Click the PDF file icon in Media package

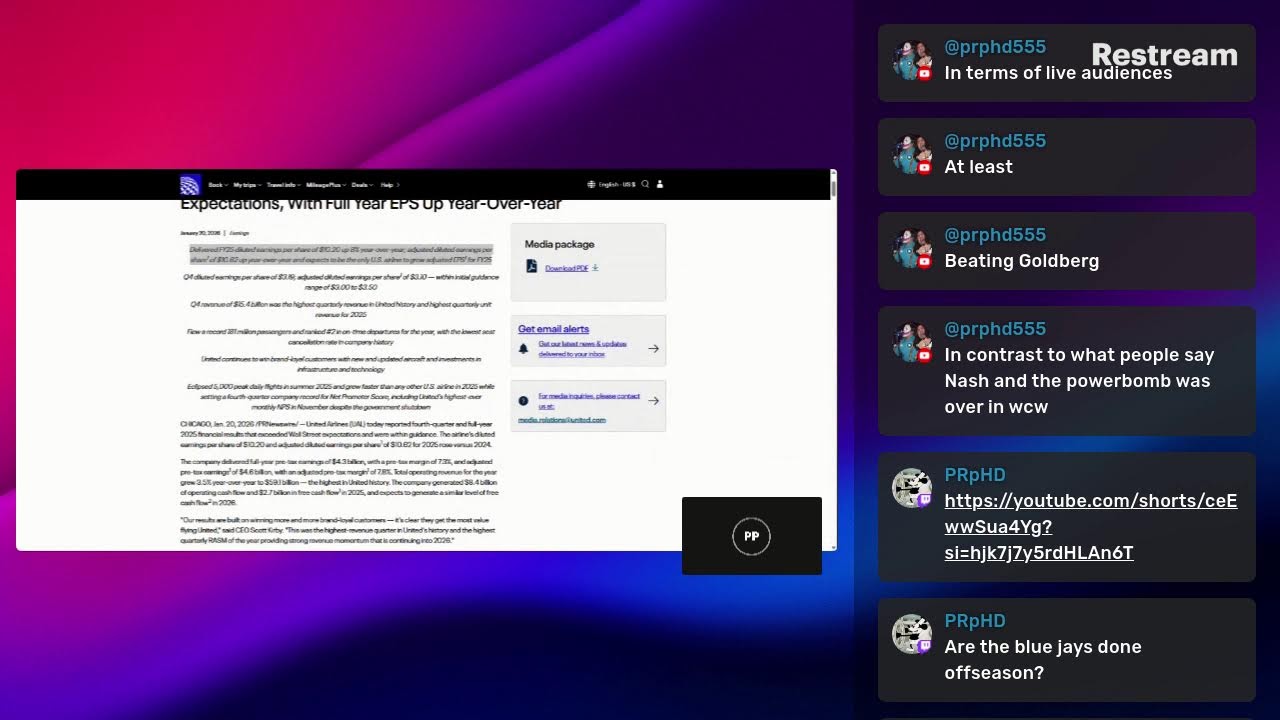[x=531, y=267]
